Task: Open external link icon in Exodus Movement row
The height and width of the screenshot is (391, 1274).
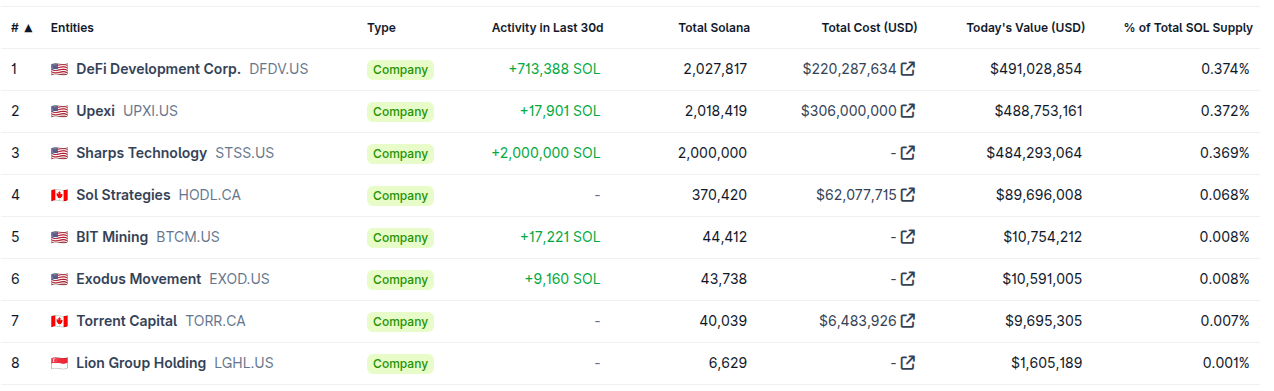Action: [908, 279]
